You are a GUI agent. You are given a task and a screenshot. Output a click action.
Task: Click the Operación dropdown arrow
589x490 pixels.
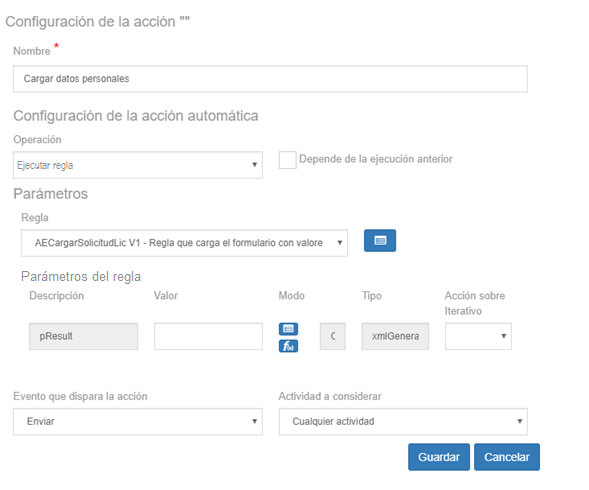click(254, 165)
